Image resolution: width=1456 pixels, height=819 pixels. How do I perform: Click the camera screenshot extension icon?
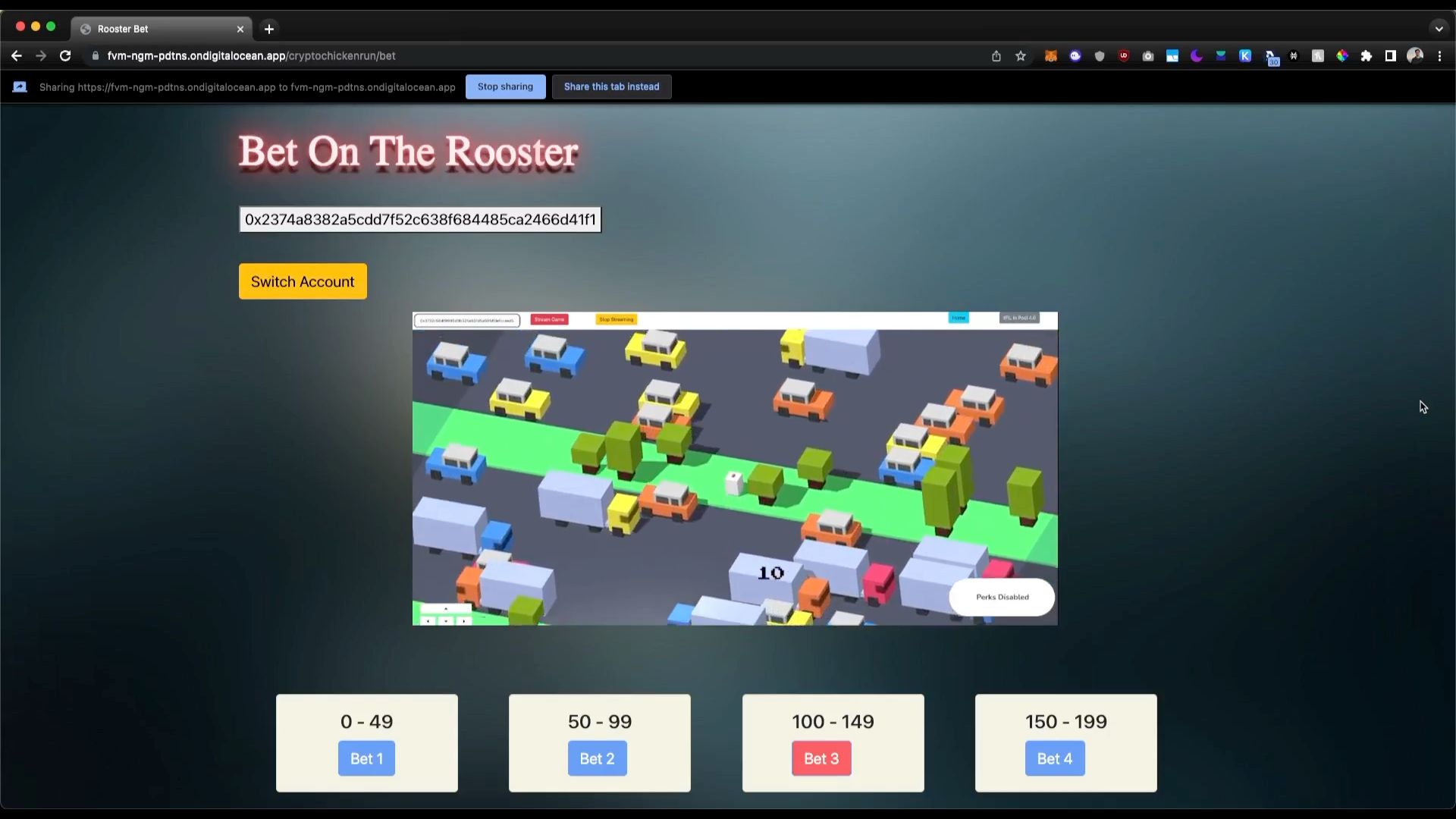point(1148,56)
